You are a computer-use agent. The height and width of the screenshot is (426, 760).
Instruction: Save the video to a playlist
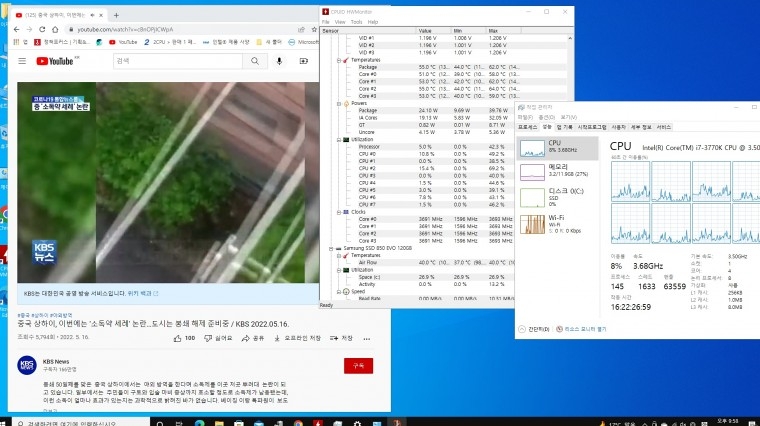(x=341, y=338)
